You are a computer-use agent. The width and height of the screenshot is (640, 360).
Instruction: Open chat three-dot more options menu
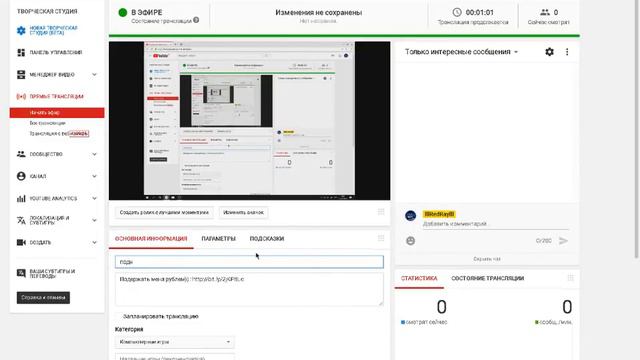[x=567, y=52]
